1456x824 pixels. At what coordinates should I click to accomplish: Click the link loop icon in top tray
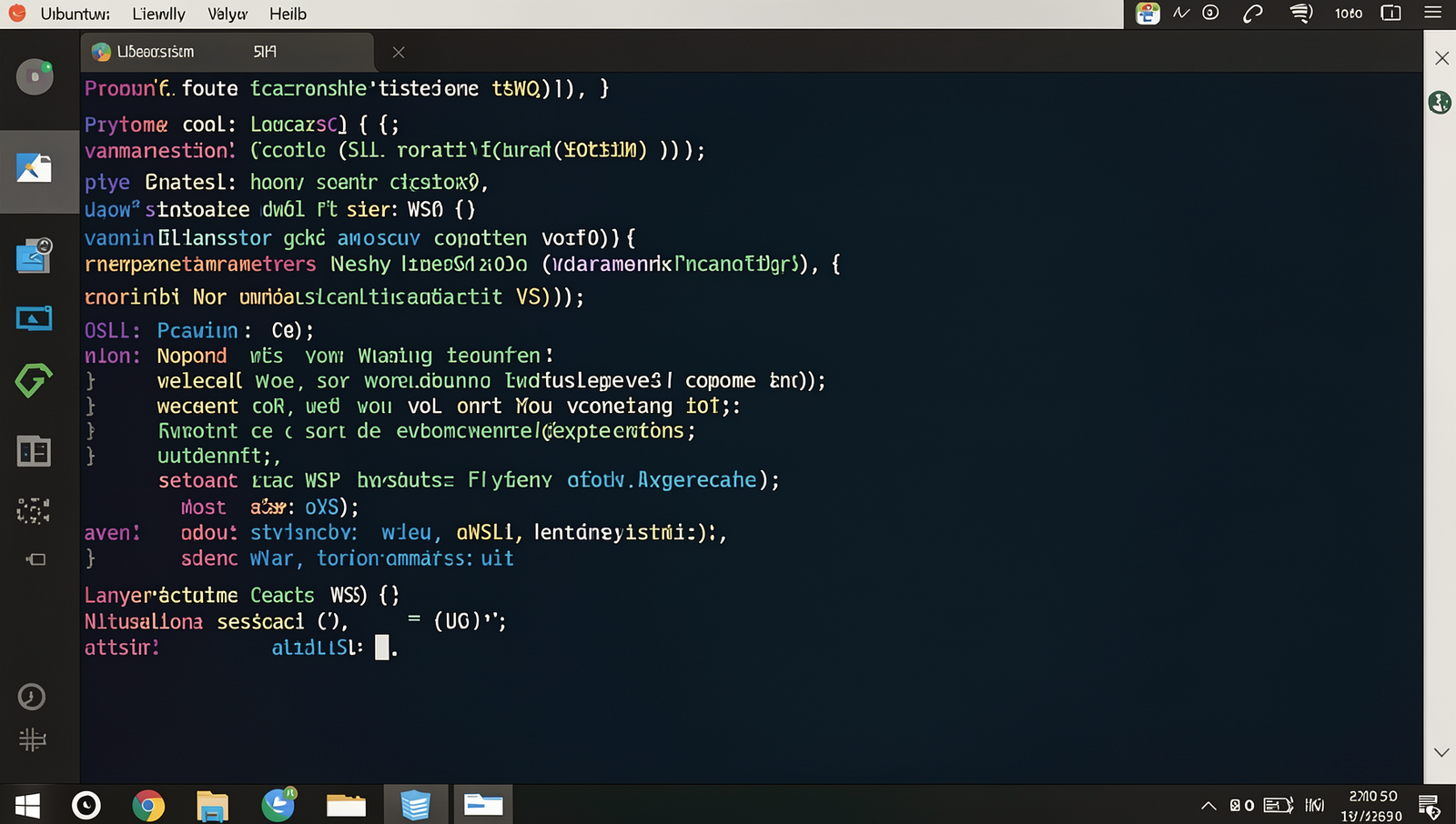[1253, 13]
